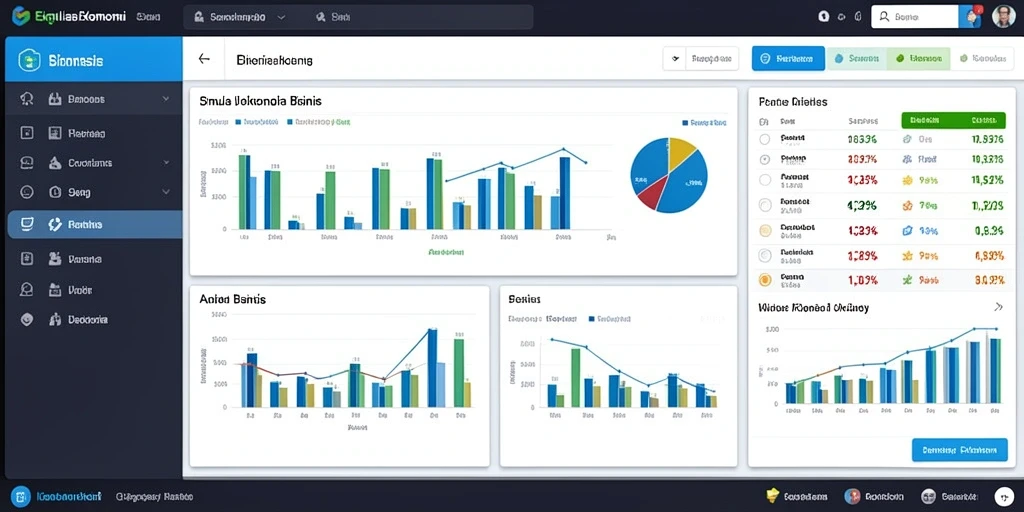Switch to the green-dot tab in the header

918,58
